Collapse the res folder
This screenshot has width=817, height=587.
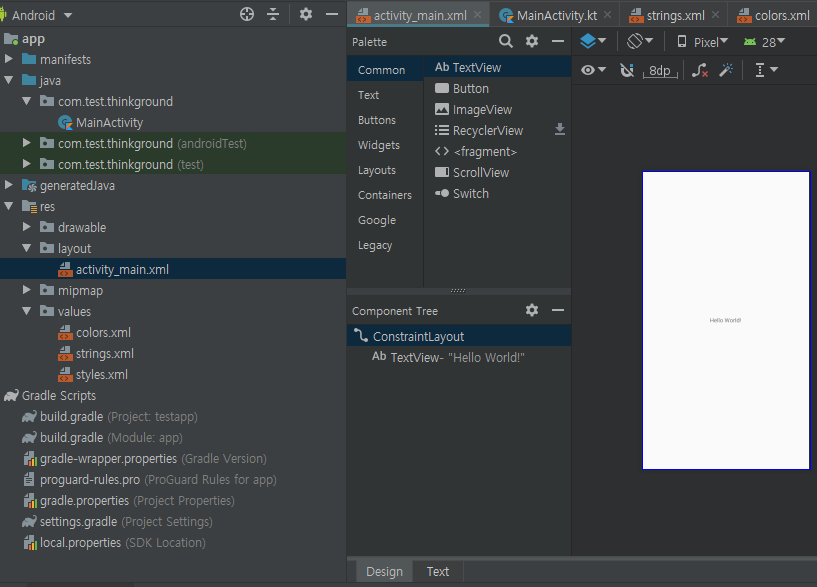point(8,206)
